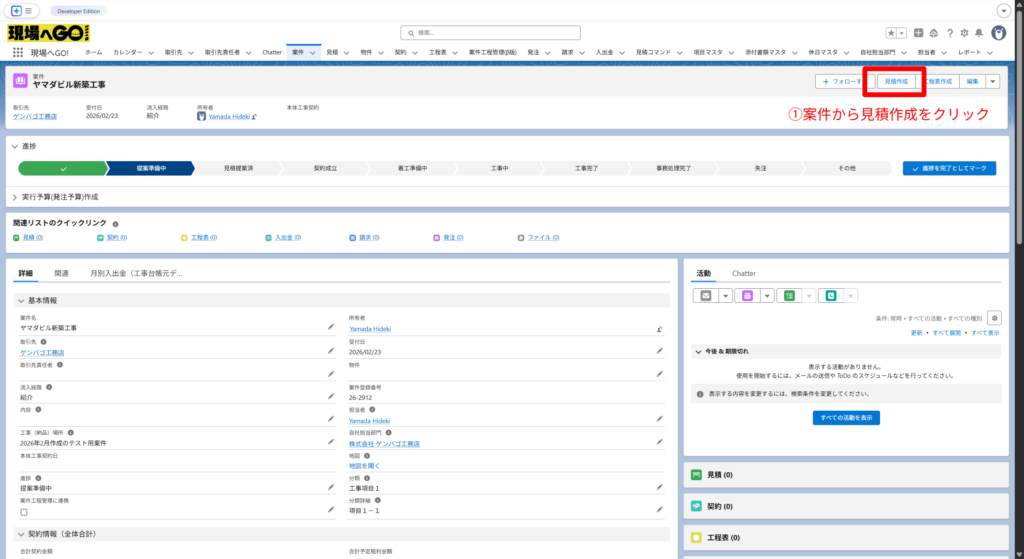Expand the 実行予算(発注予算)作成 section
This screenshot has height=559, width=1024.
point(15,197)
